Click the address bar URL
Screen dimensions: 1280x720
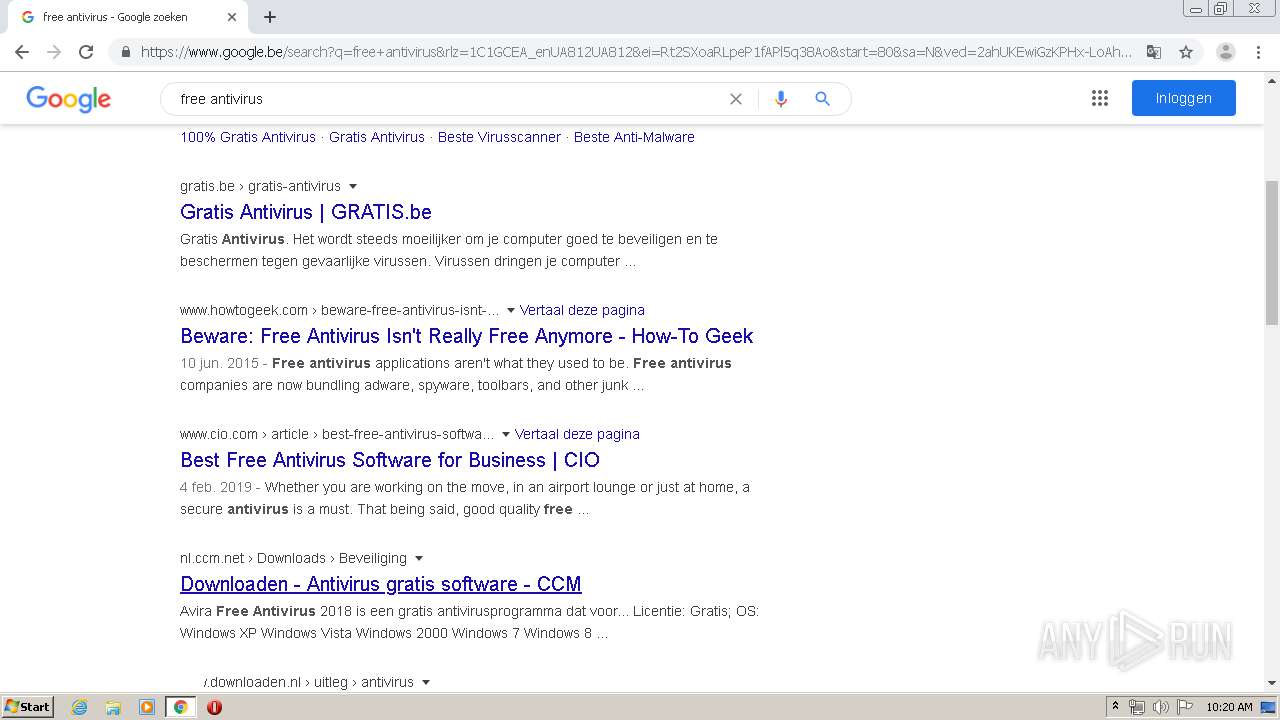point(636,52)
